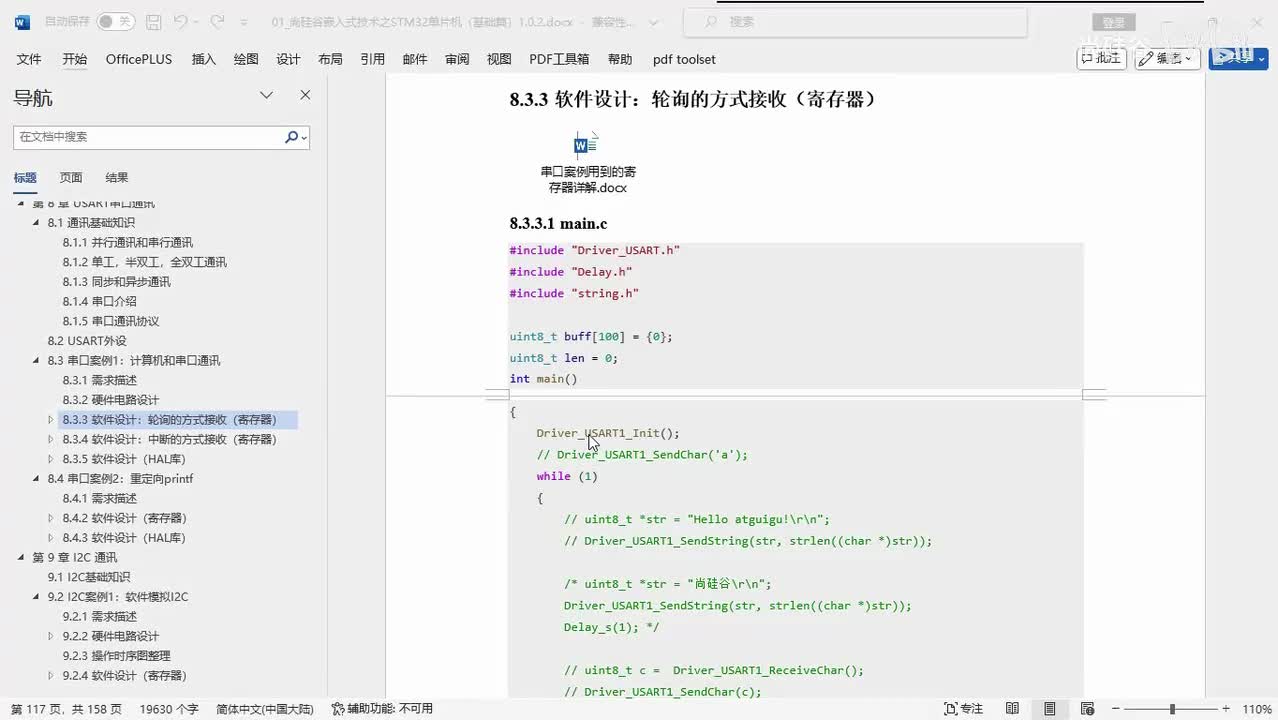Viewport: 1278px width, 720px height.
Task: Open the 绘图 ribbon tab
Action: pyautogui.click(x=246, y=59)
